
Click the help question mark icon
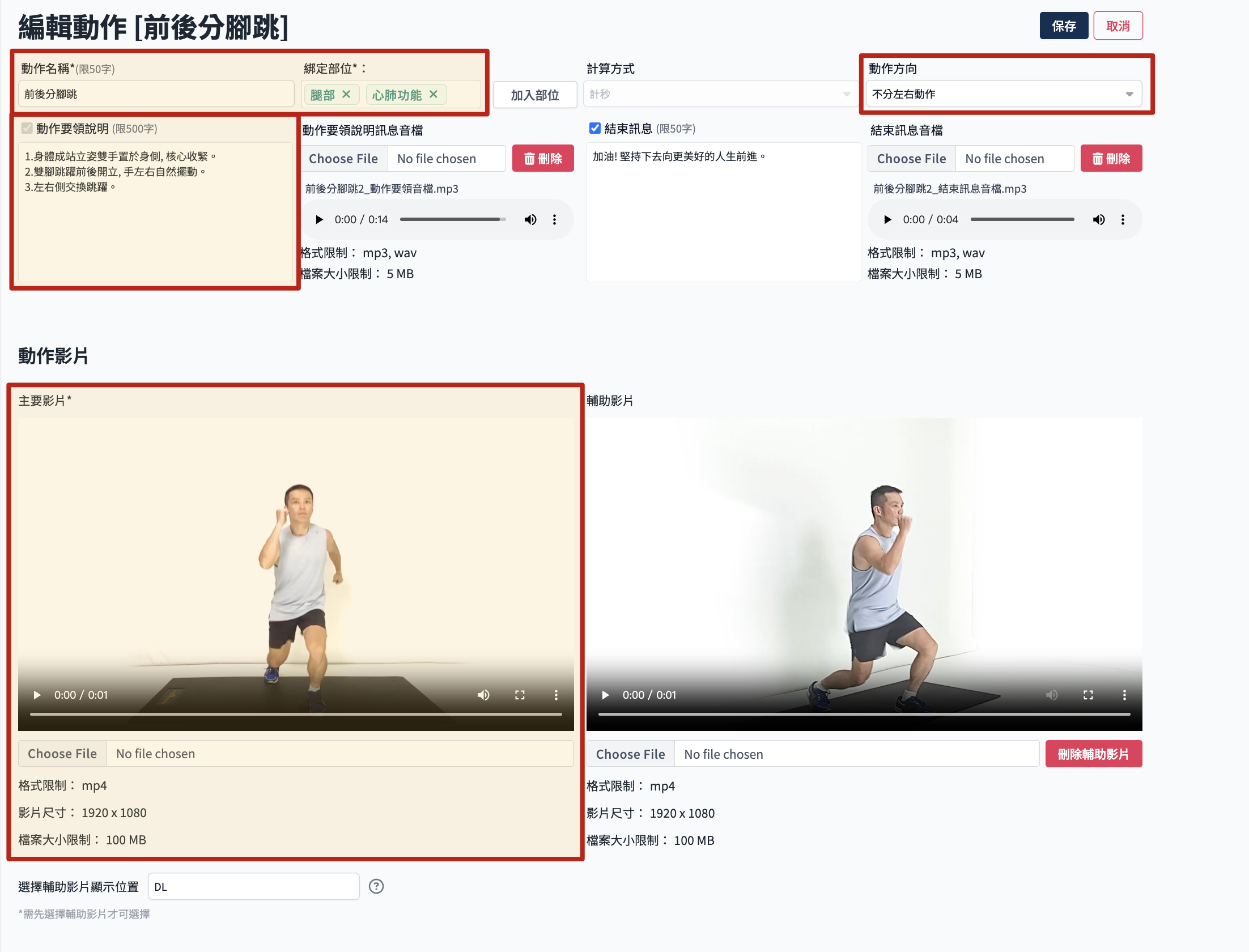[376, 886]
